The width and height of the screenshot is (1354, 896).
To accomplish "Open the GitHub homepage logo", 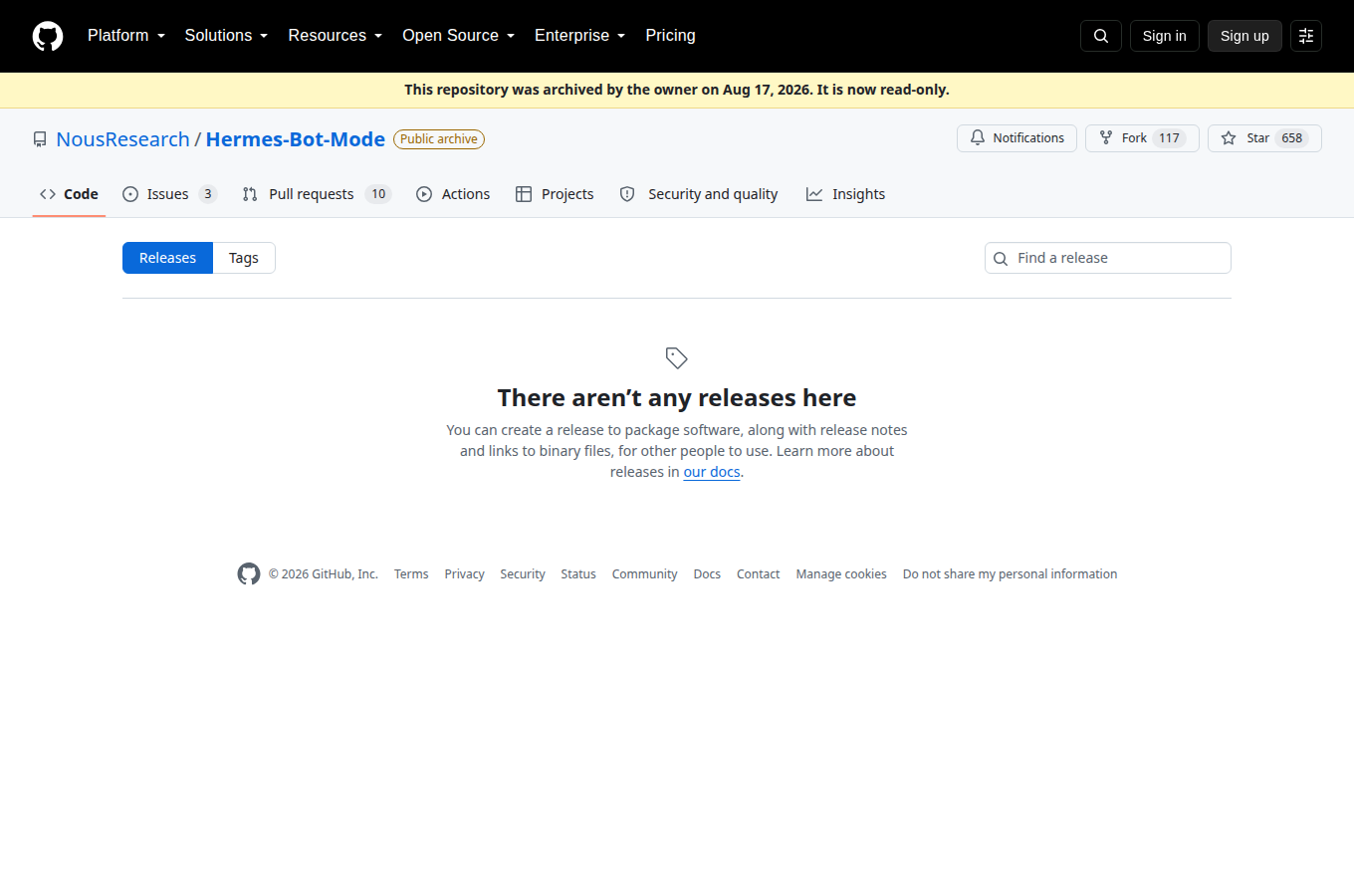I will point(48,36).
